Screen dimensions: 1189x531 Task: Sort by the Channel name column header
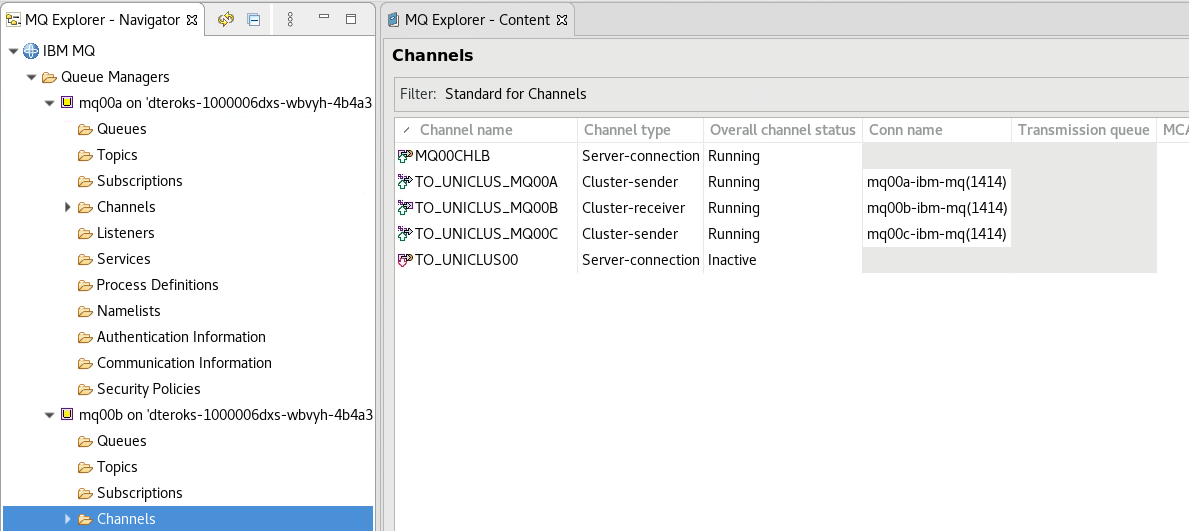(x=466, y=130)
